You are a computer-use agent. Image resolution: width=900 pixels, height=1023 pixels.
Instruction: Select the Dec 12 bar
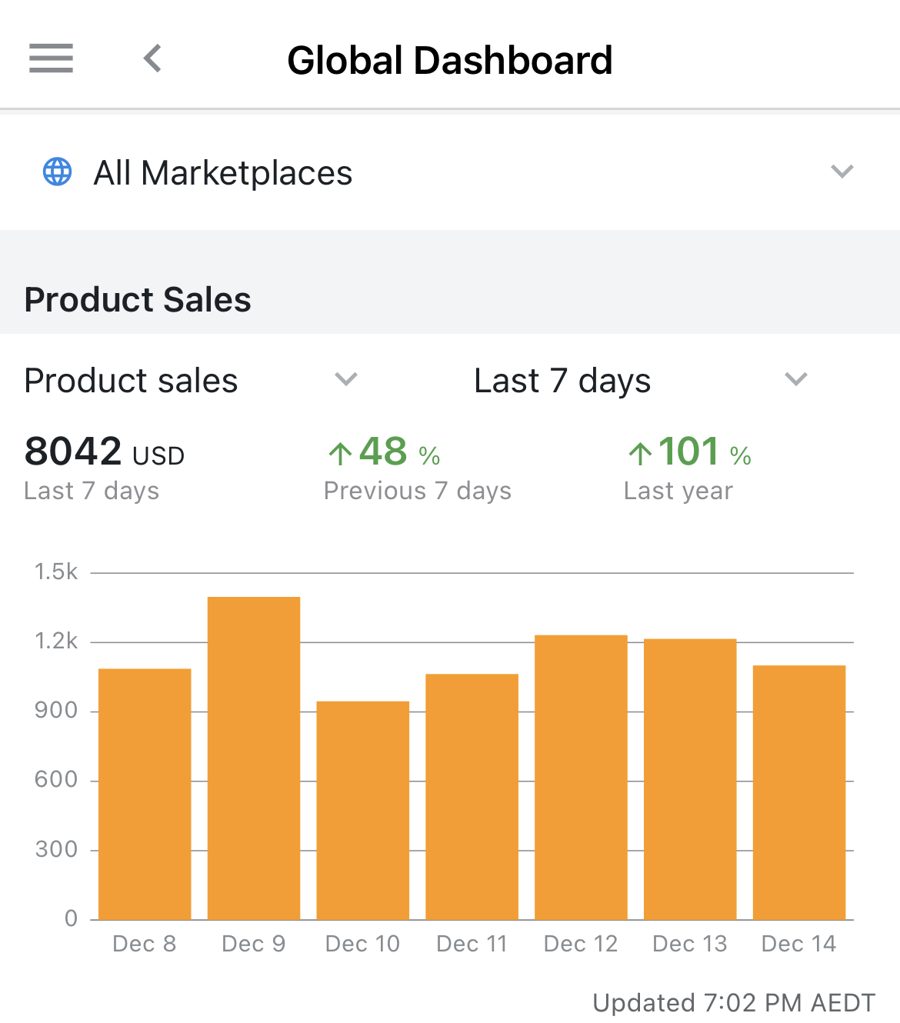(x=581, y=777)
